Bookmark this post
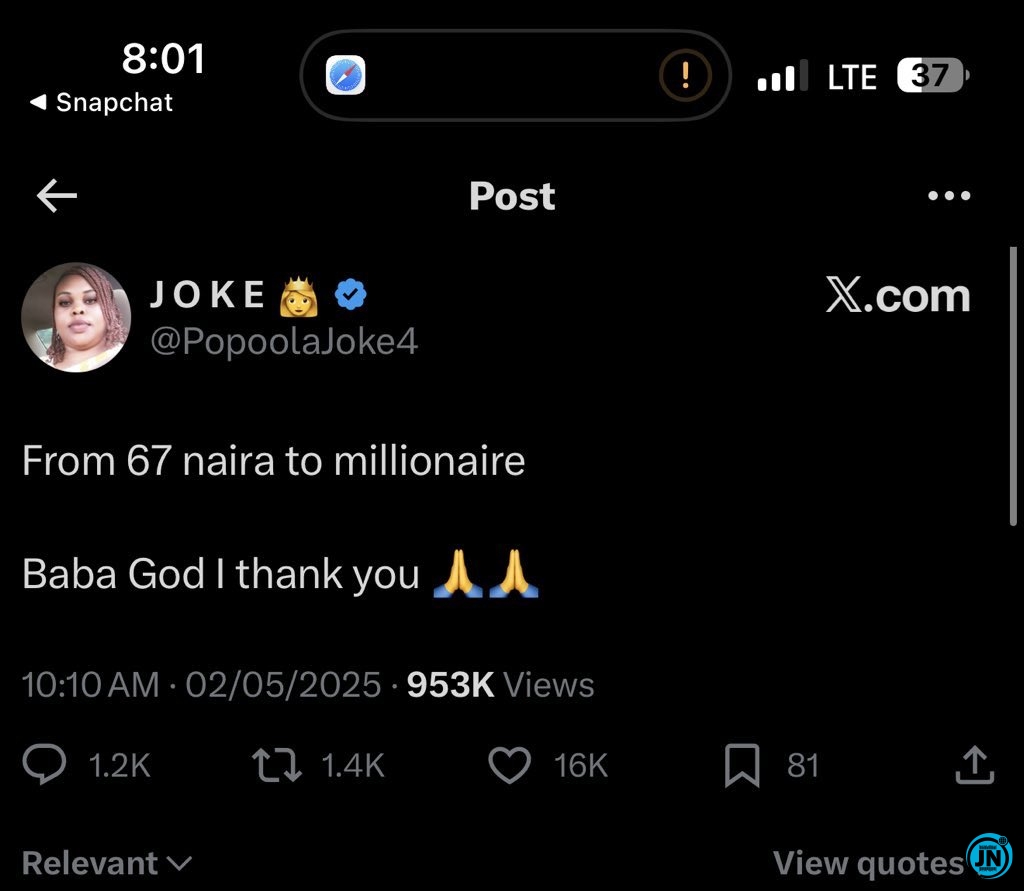 coord(743,766)
